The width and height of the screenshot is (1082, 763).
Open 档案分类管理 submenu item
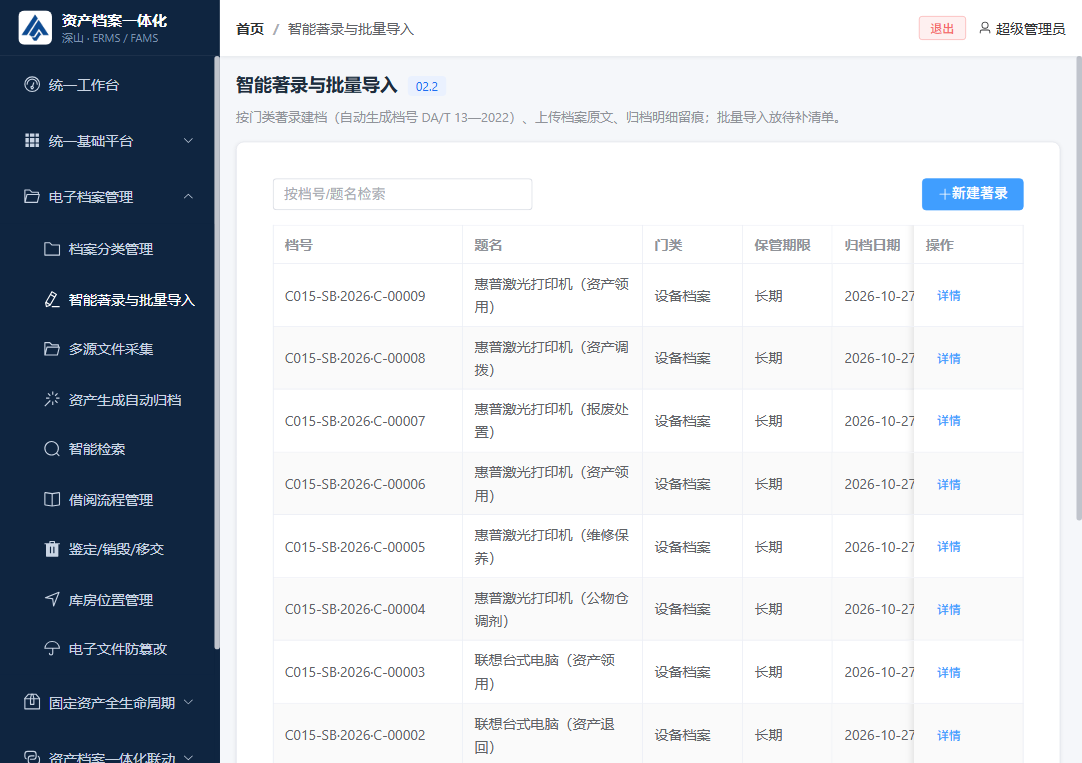click(107, 249)
